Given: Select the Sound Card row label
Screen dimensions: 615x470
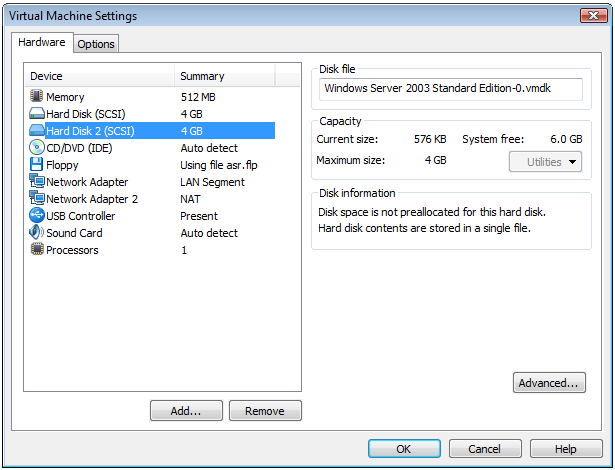Looking at the screenshot, I should tap(75, 233).
